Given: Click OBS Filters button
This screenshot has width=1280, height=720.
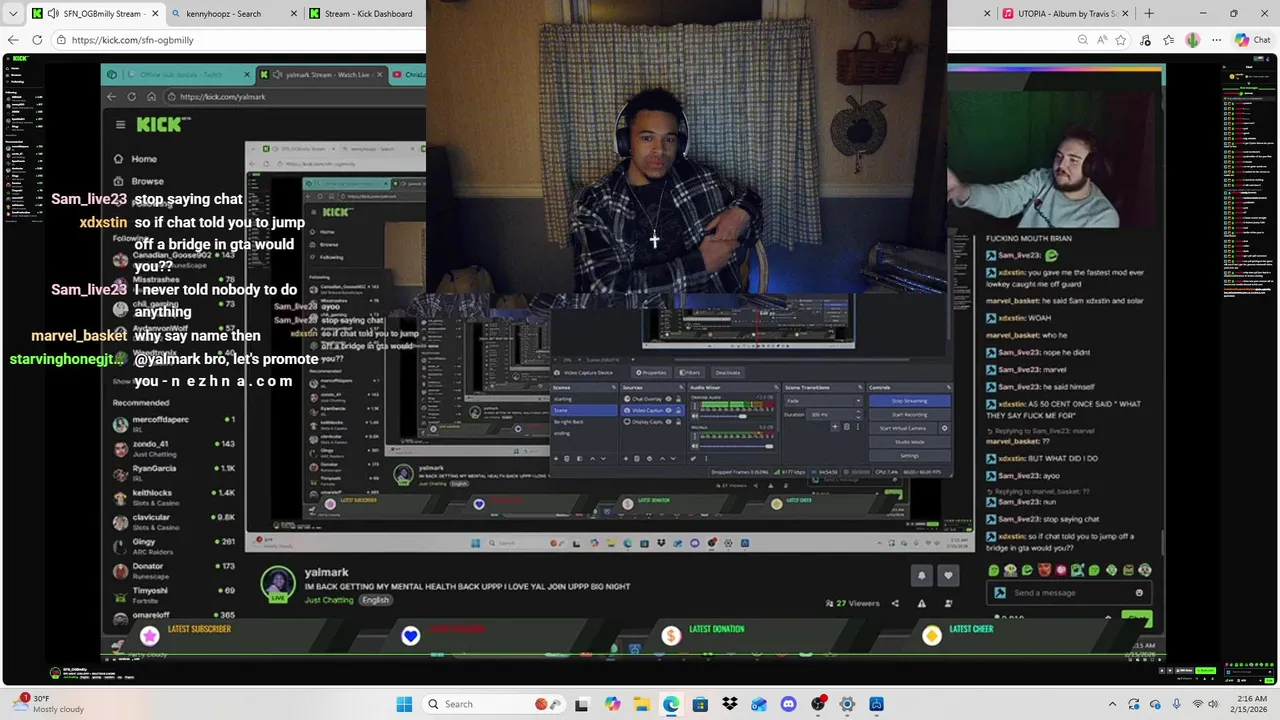Looking at the screenshot, I should tap(690, 373).
